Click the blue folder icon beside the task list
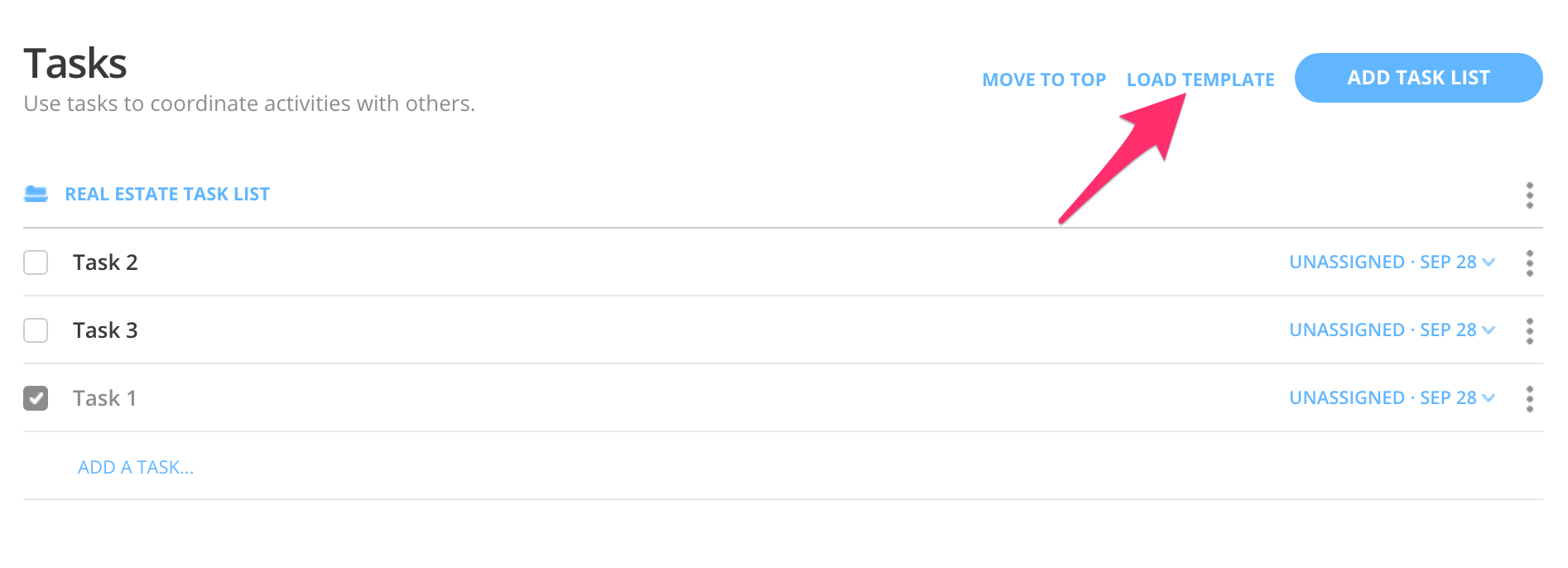The width and height of the screenshot is (1568, 568). click(36, 194)
